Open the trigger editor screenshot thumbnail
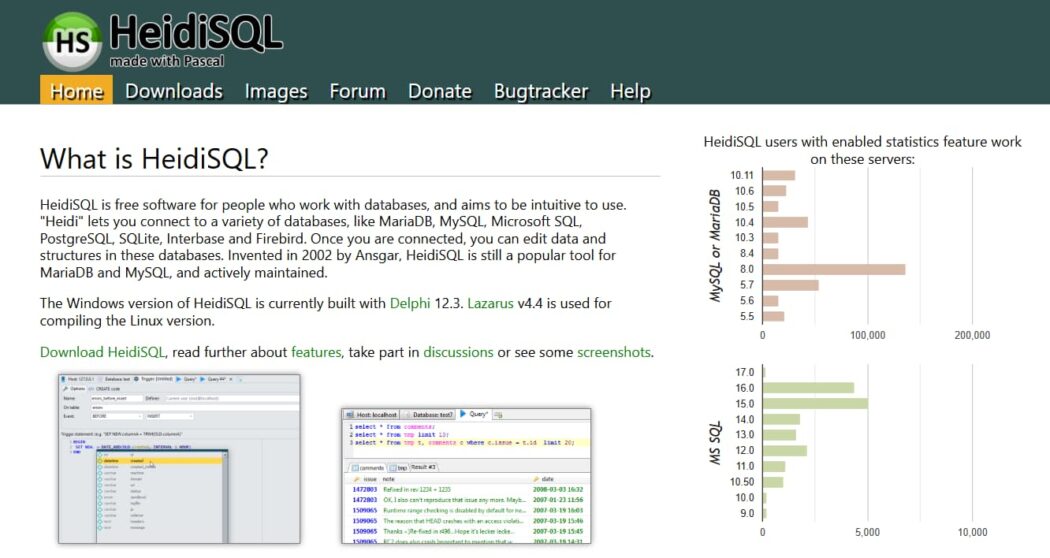The width and height of the screenshot is (1050, 558). coord(179,459)
